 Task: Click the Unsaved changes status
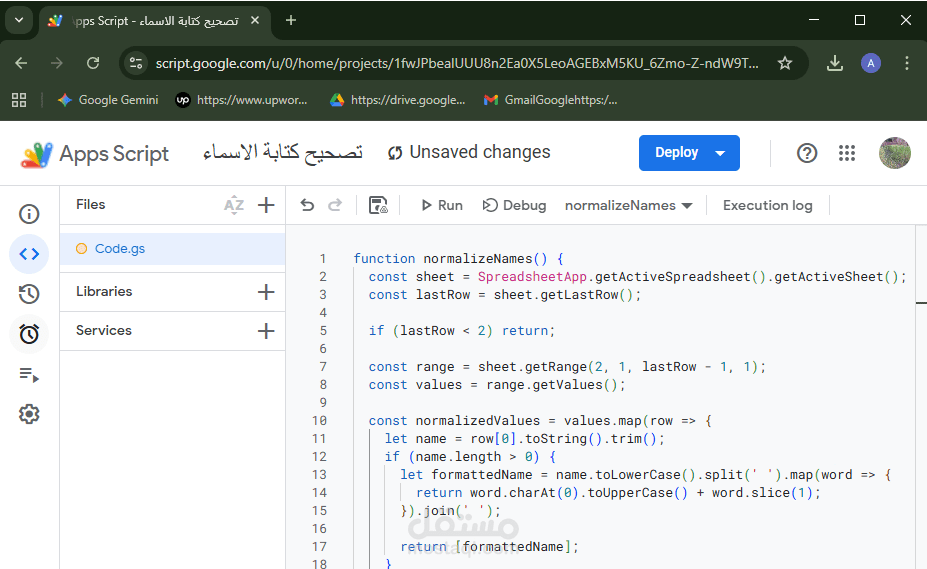coord(469,153)
